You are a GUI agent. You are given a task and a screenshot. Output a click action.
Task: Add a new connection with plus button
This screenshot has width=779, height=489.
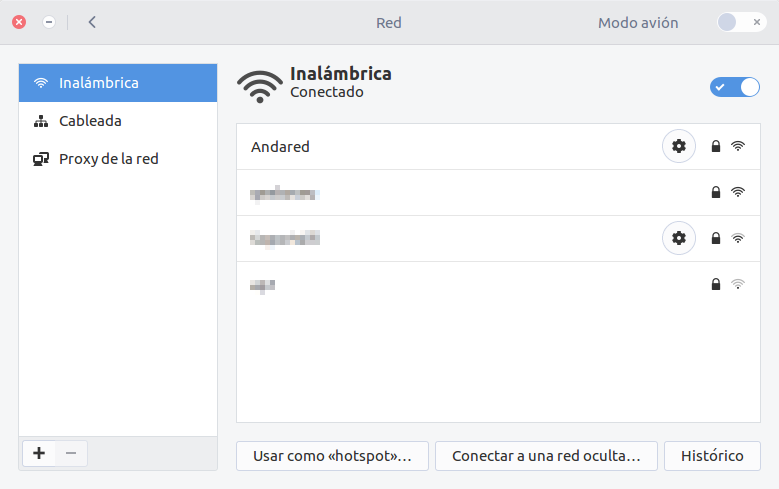pyautogui.click(x=39, y=453)
